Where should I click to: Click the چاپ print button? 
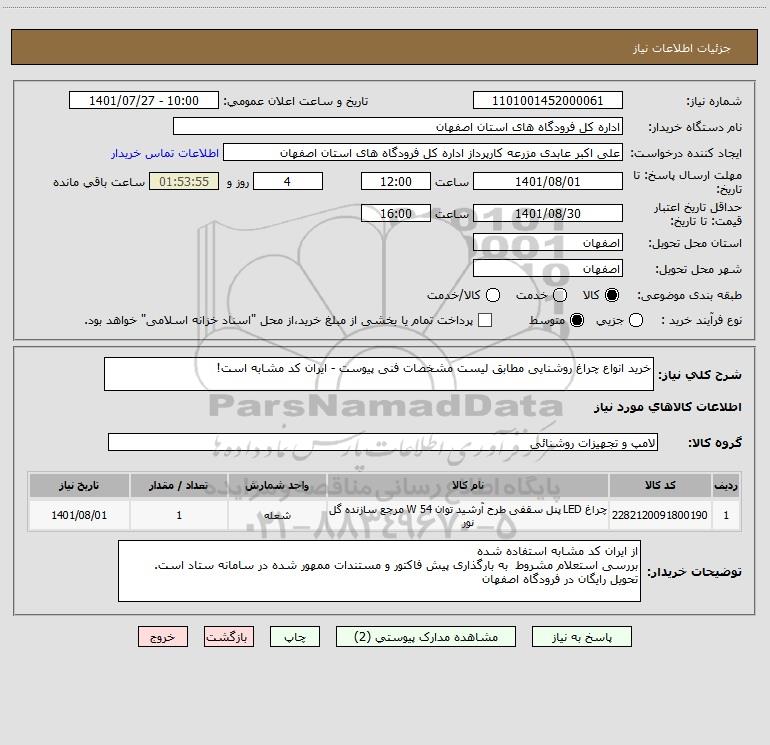coord(295,637)
